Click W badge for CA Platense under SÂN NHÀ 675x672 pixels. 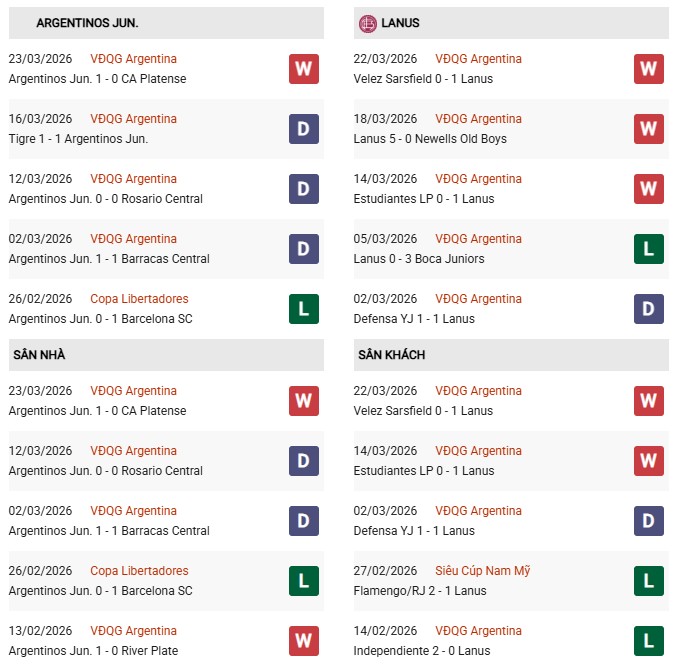point(304,401)
